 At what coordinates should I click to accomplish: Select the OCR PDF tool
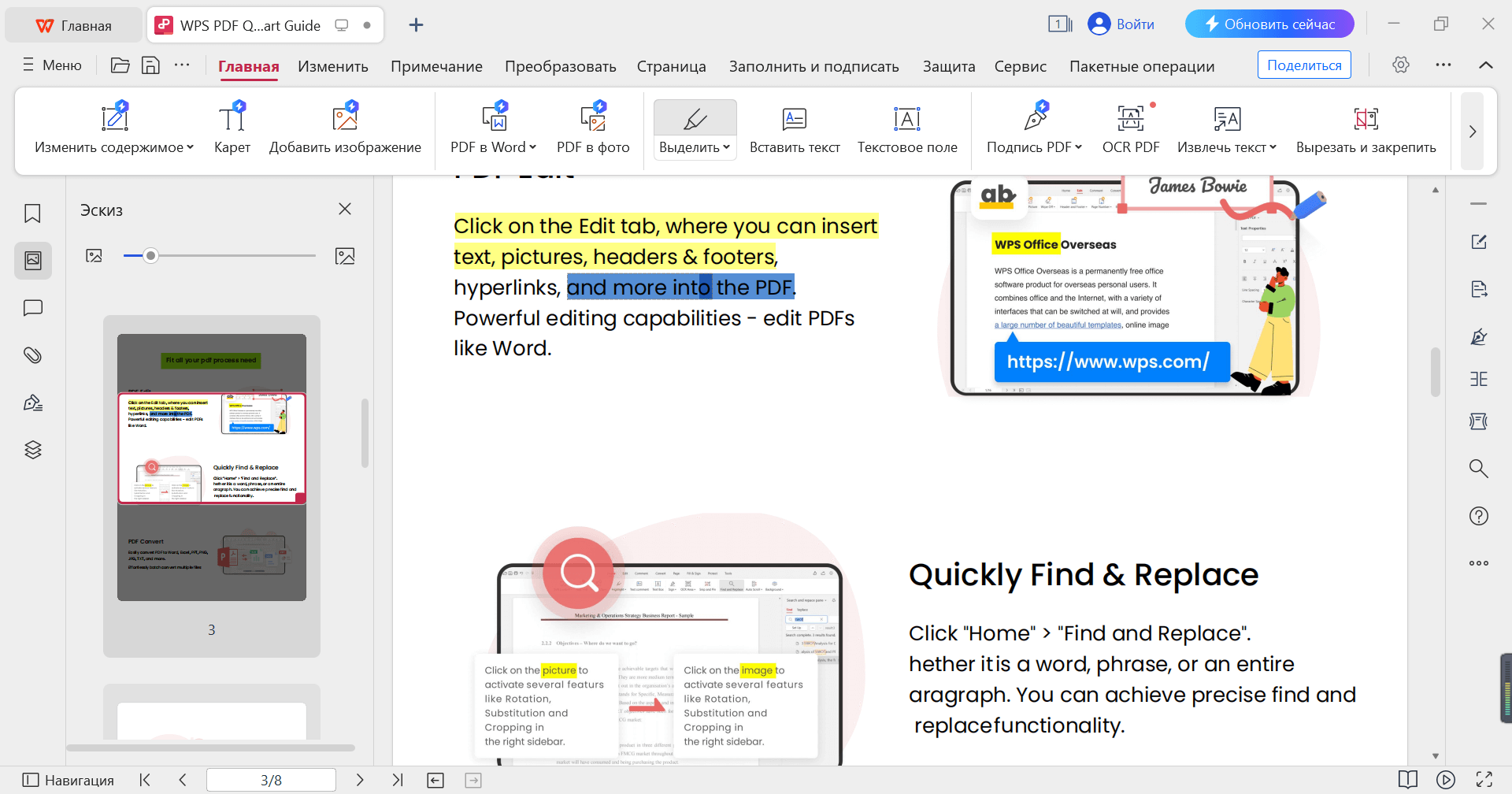1131,128
